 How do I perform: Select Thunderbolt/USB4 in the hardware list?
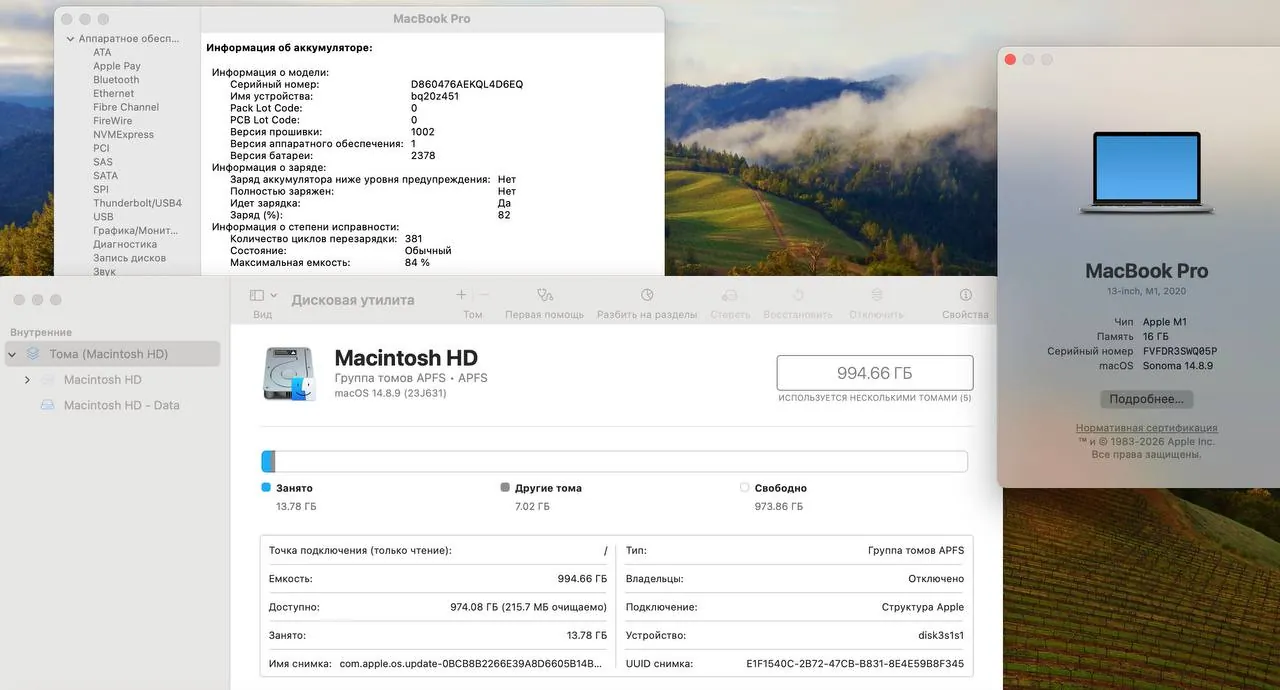pos(137,203)
